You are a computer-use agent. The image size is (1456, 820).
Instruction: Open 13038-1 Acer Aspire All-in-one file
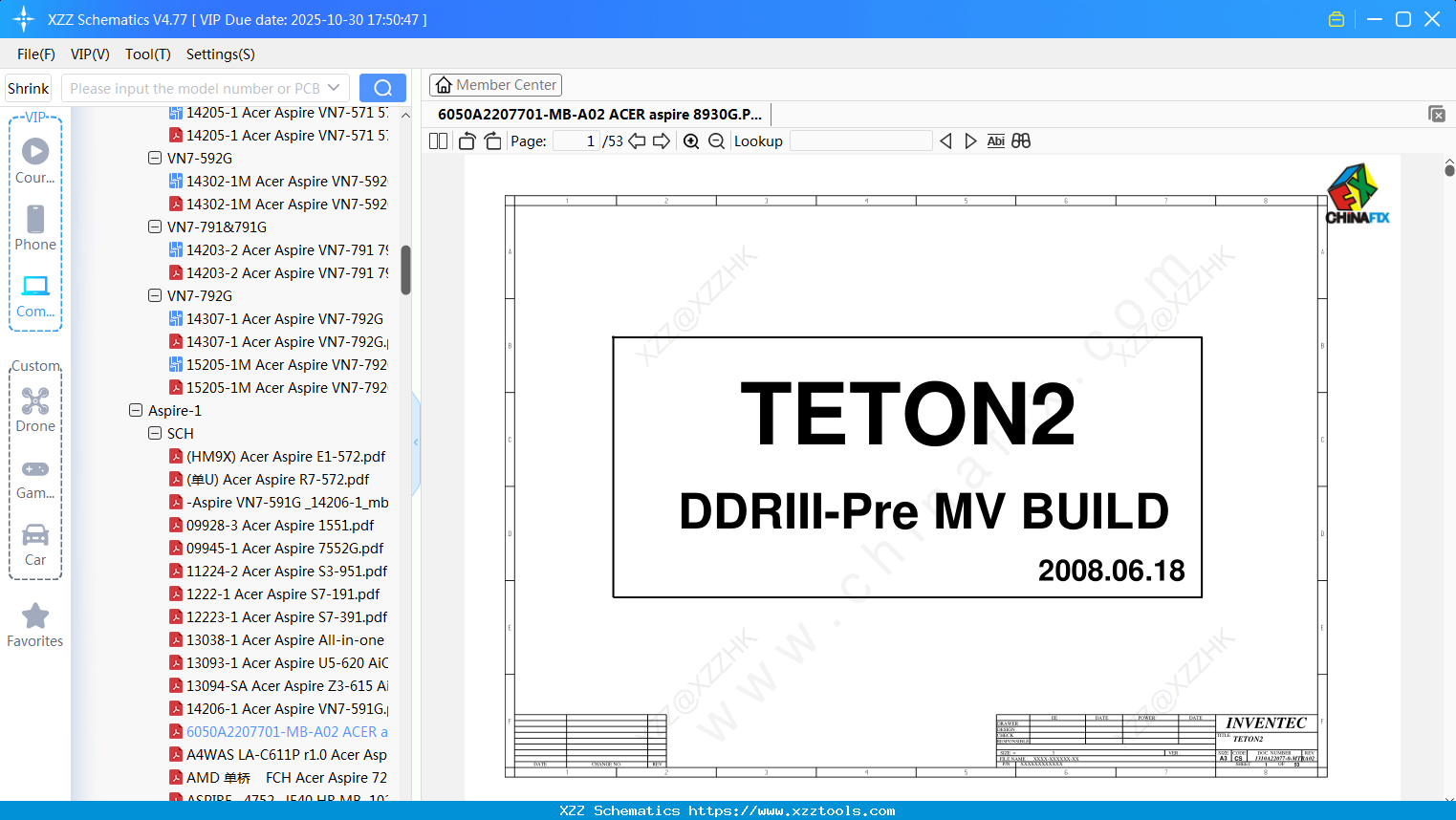pos(277,640)
